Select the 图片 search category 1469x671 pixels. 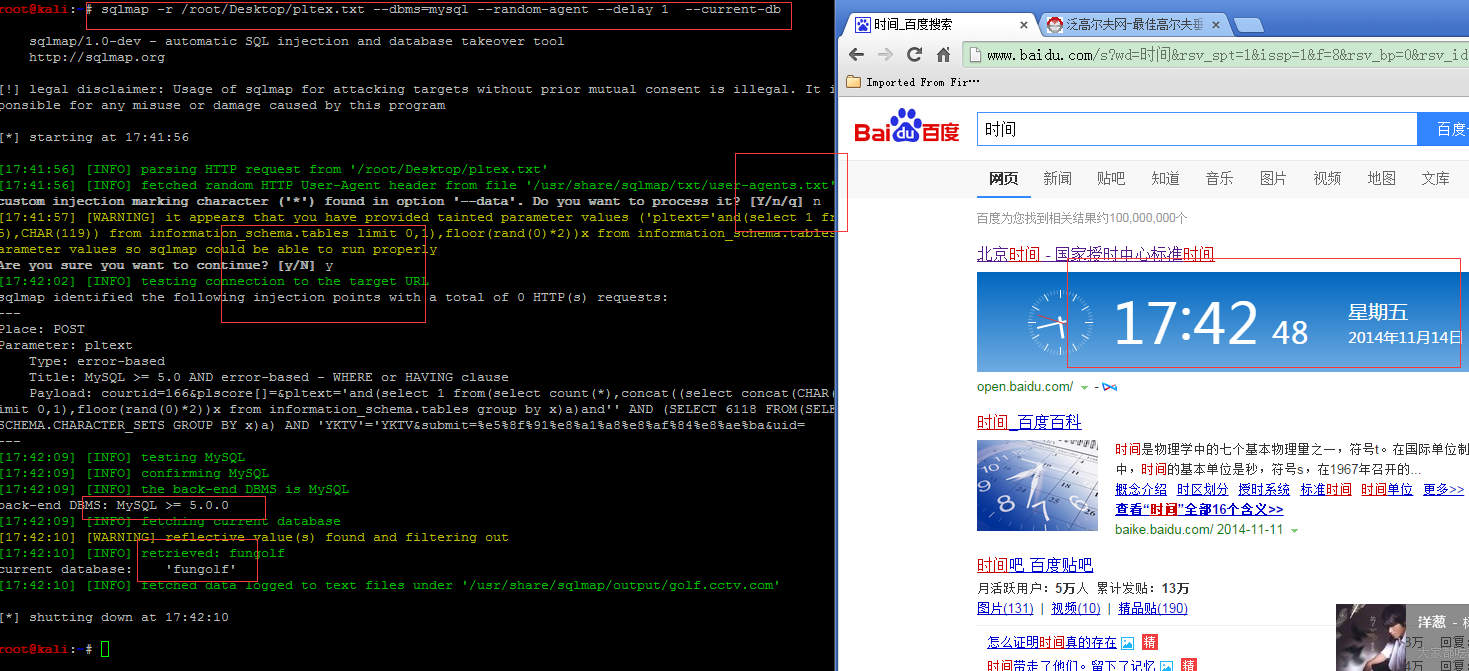point(1273,178)
